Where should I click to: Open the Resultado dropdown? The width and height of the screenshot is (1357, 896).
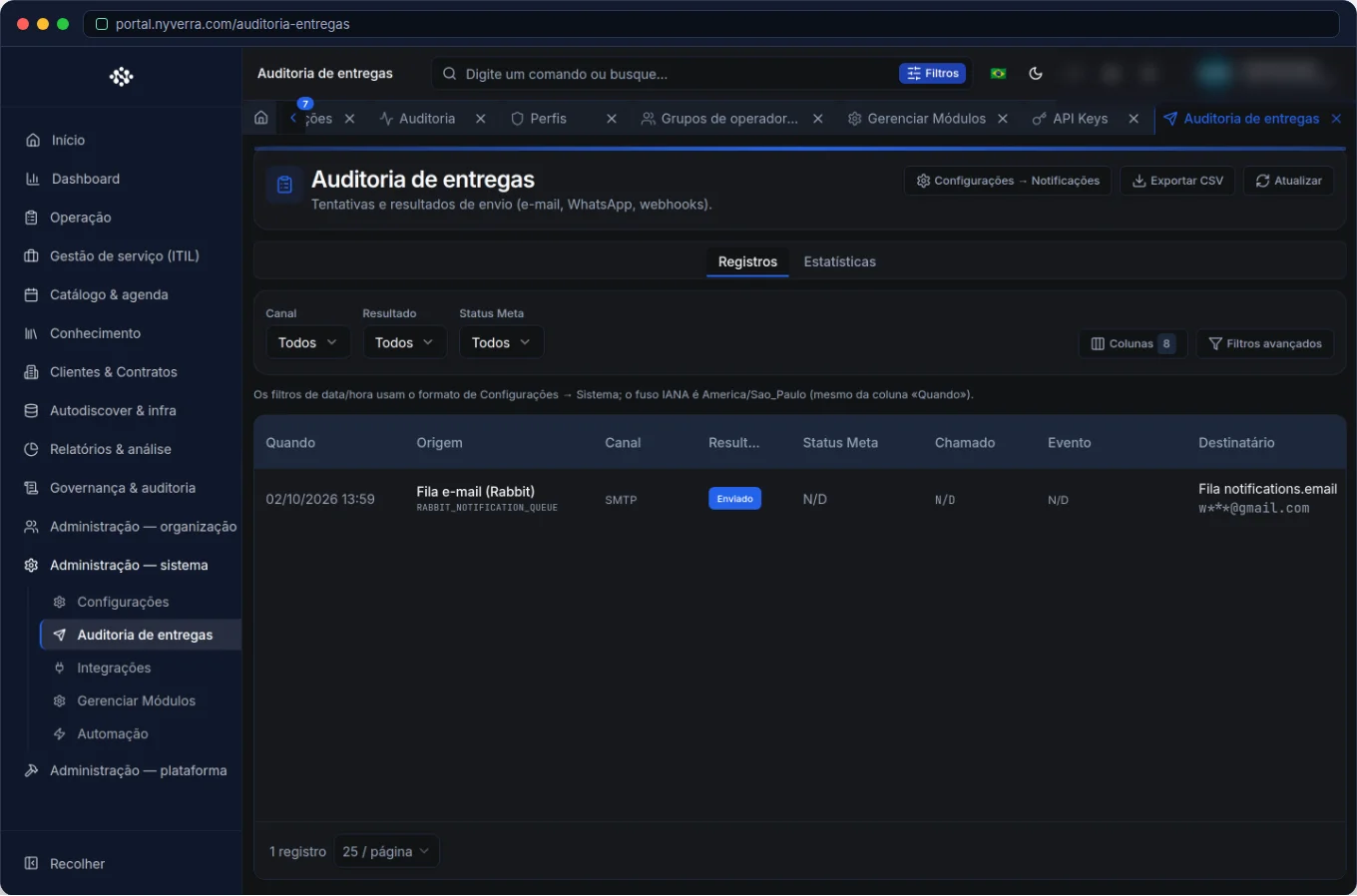coord(405,343)
